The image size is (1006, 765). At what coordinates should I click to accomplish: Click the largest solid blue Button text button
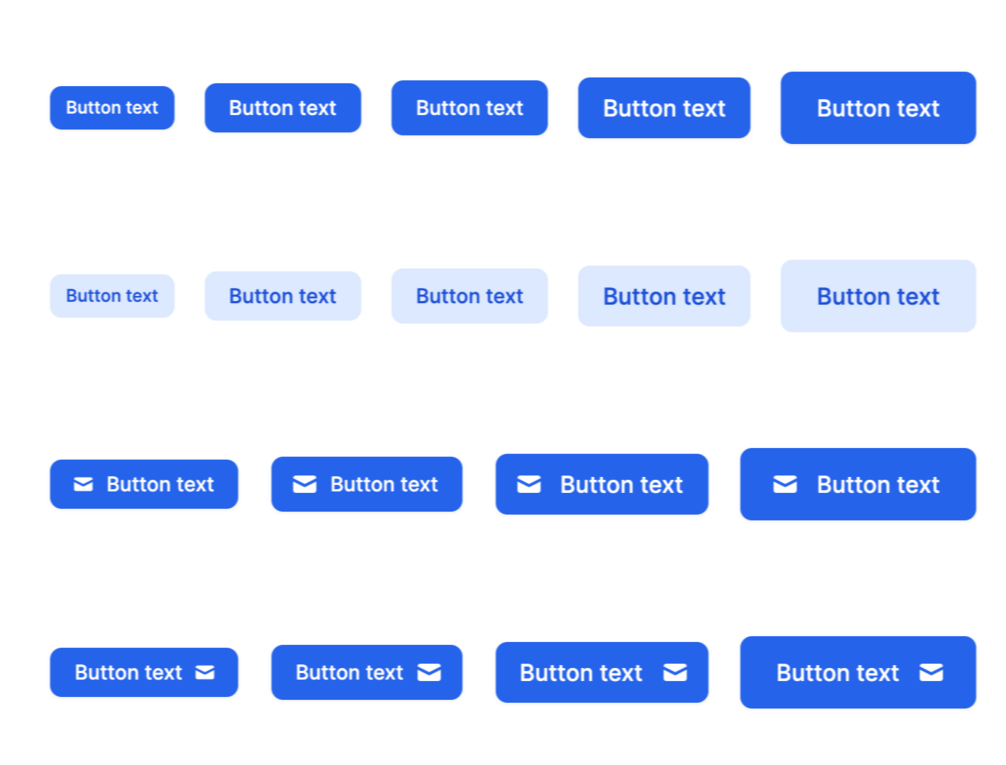[x=878, y=108]
